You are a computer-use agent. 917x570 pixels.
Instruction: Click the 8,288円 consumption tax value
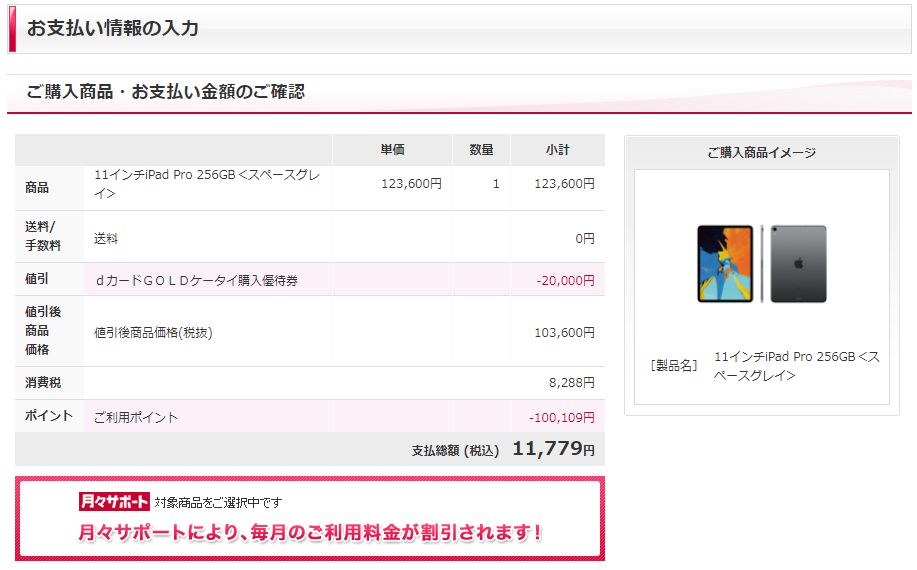(x=572, y=382)
